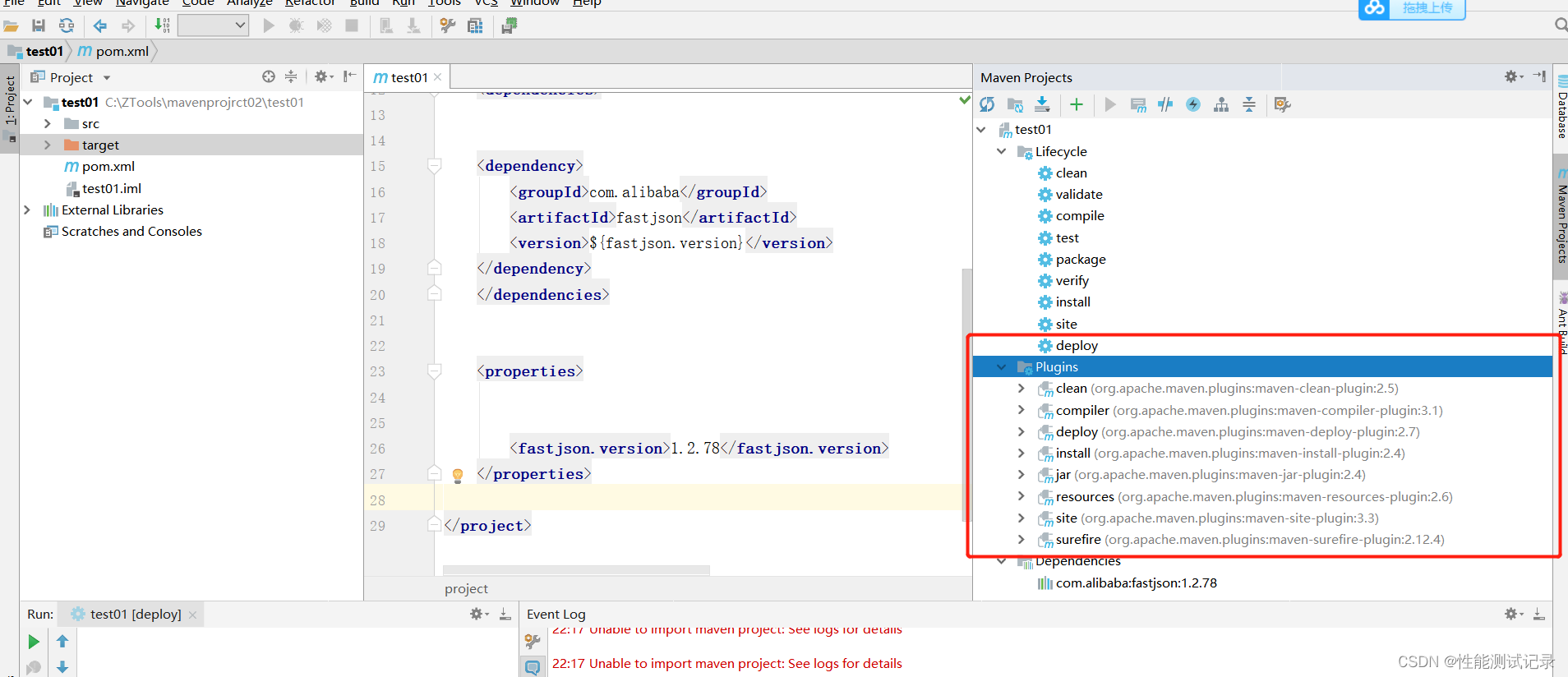Click the Open folder toolbar icon

pyautogui.click(x=11, y=25)
